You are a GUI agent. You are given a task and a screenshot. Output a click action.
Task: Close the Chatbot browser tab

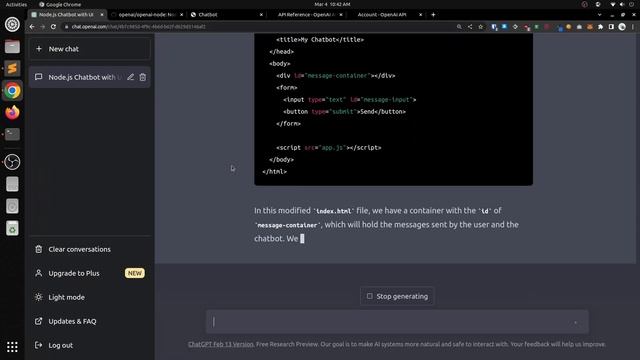[x=261, y=15]
